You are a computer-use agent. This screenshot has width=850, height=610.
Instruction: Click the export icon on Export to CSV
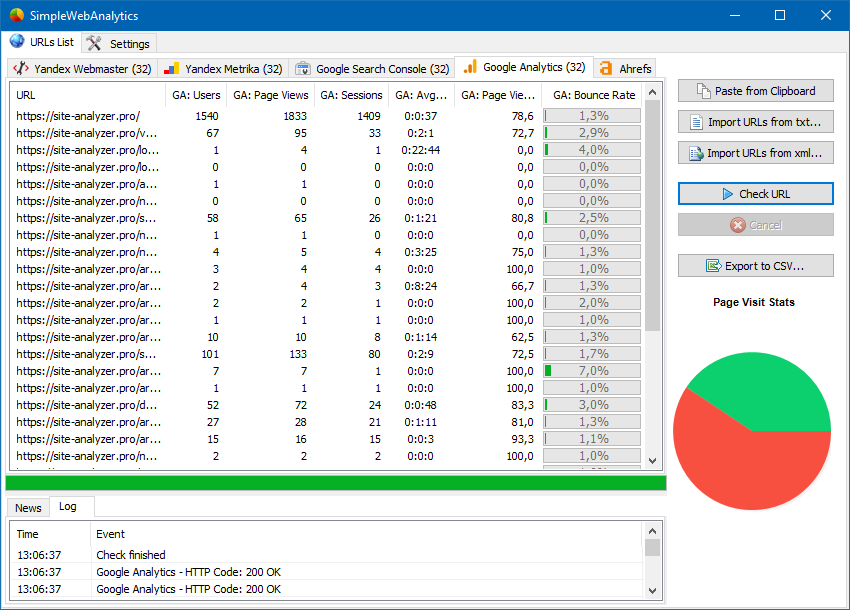pyautogui.click(x=713, y=266)
